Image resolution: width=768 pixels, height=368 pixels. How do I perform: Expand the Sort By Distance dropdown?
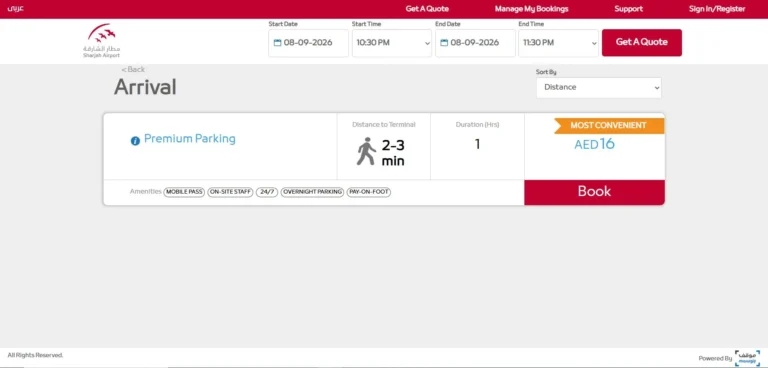point(599,87)
